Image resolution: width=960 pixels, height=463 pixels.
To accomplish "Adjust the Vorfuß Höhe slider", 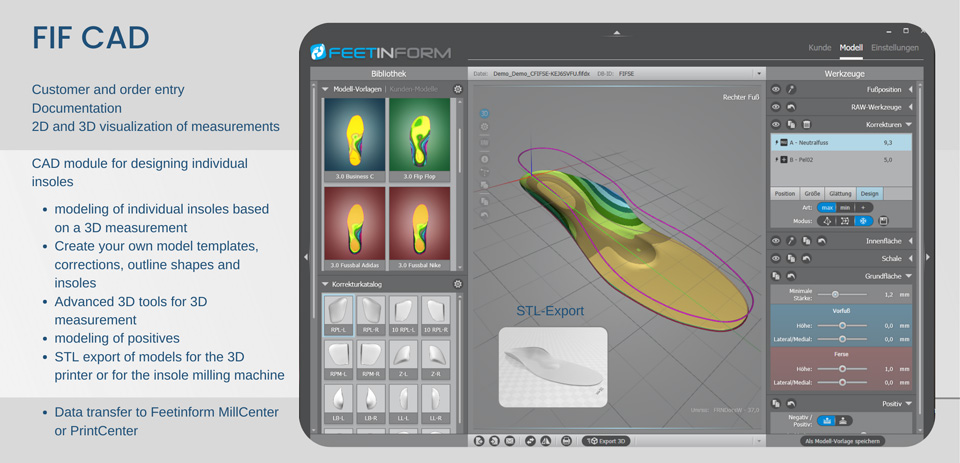I will coord(842,326).
